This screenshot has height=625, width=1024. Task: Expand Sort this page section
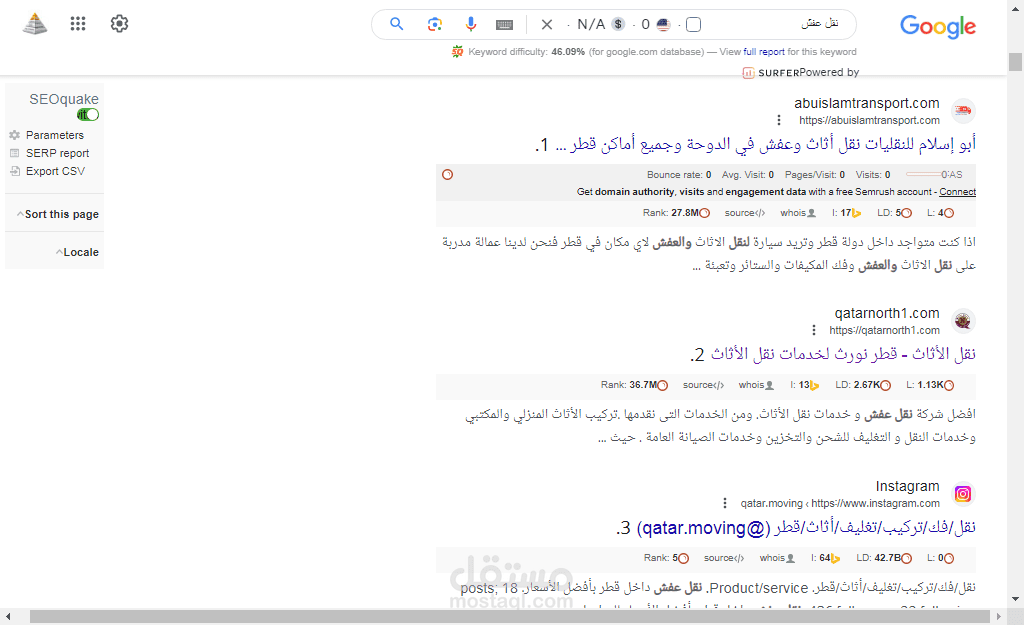pos(57,214)
